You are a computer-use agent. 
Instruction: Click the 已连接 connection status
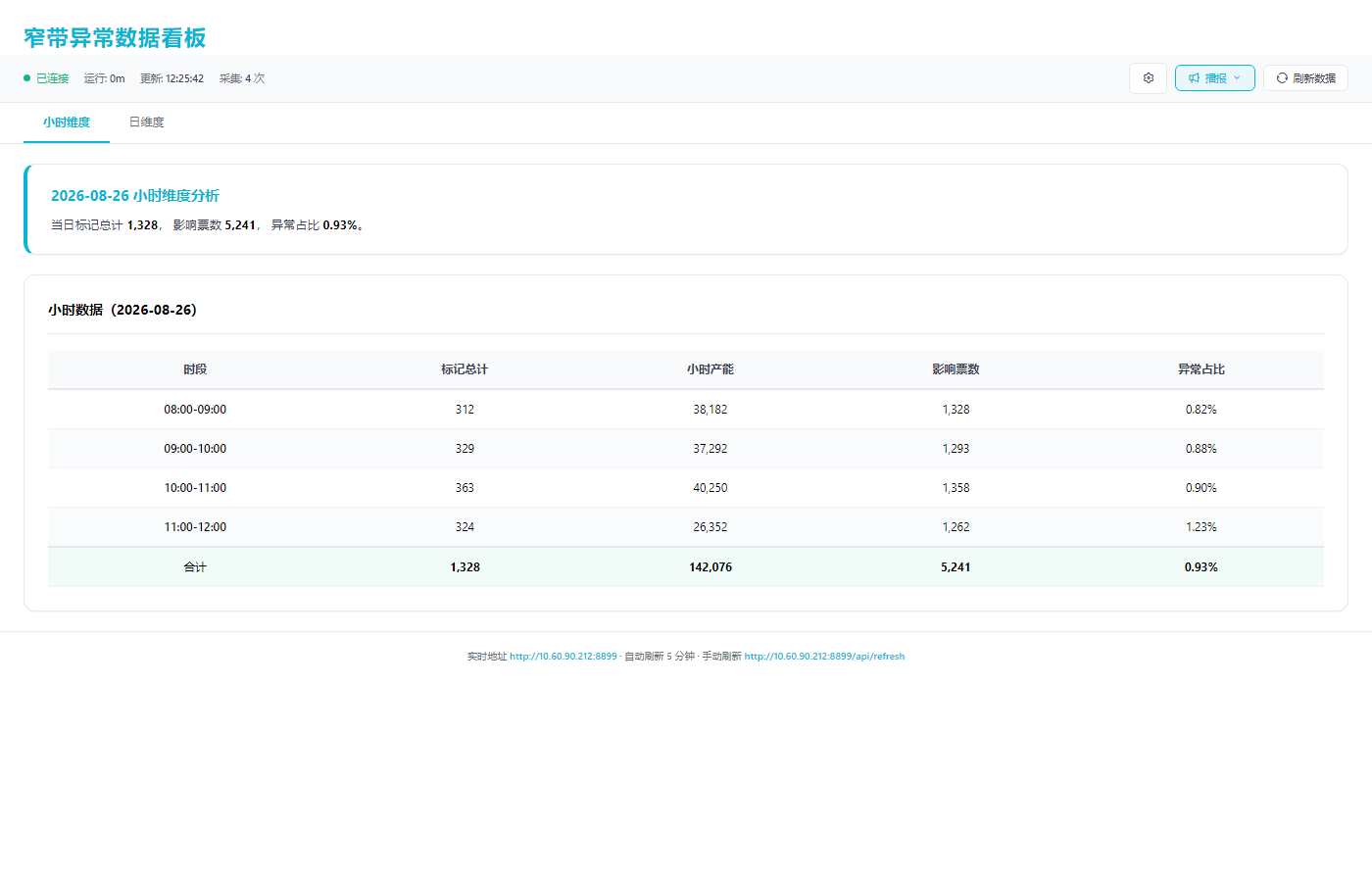click(46, 78)
